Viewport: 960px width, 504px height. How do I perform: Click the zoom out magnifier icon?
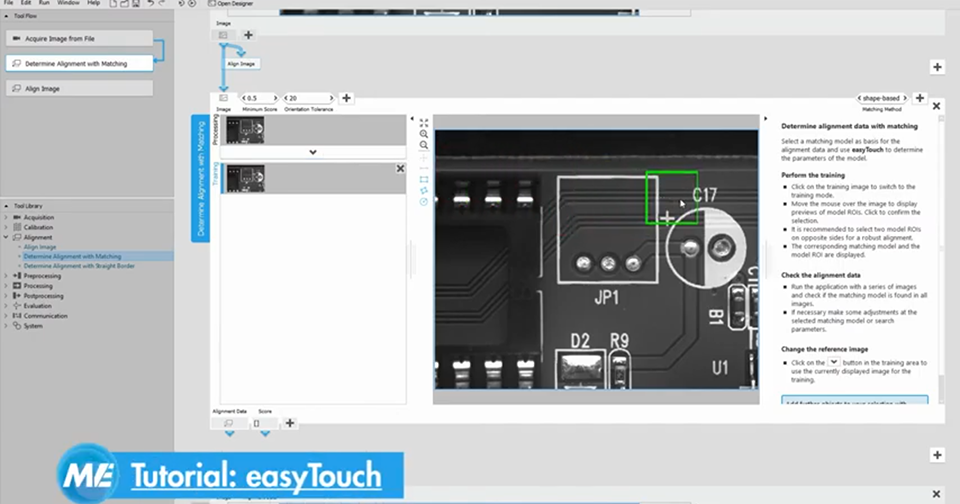(x=424, y=145)
